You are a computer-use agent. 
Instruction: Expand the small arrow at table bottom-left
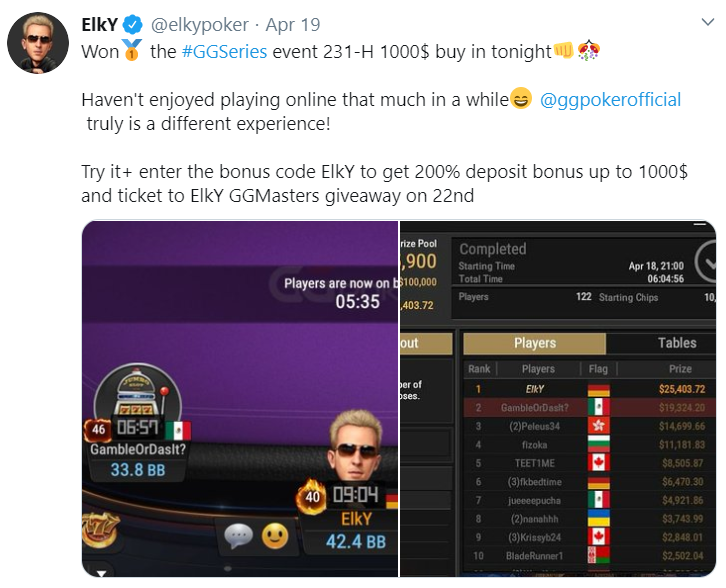101,573
